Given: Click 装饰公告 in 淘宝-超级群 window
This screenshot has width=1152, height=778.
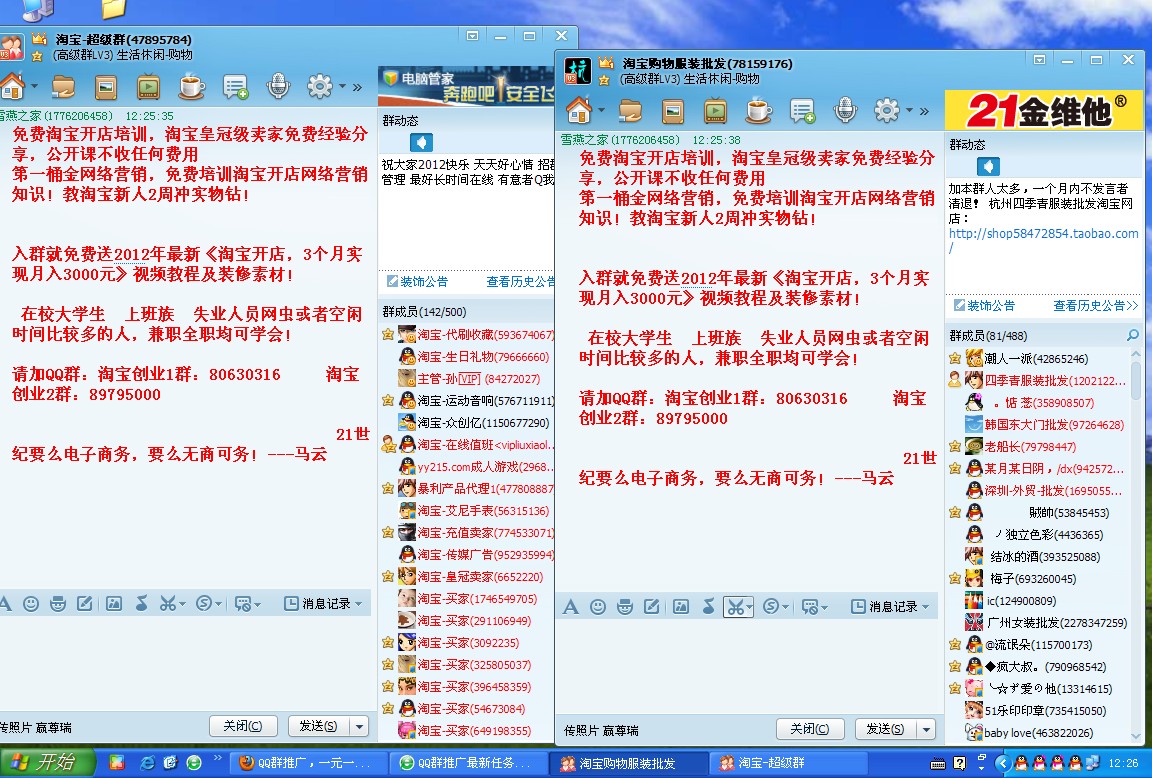Looking at the screenshot, I should click(417, 281).
